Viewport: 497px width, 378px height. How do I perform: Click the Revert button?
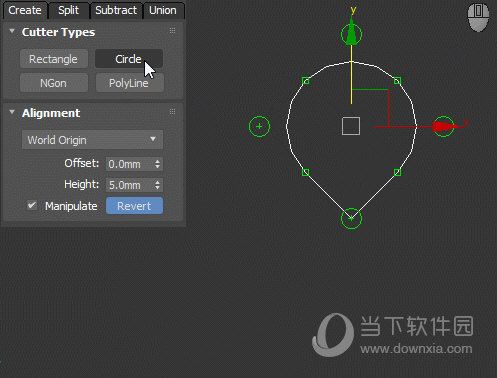click(134, 206)
